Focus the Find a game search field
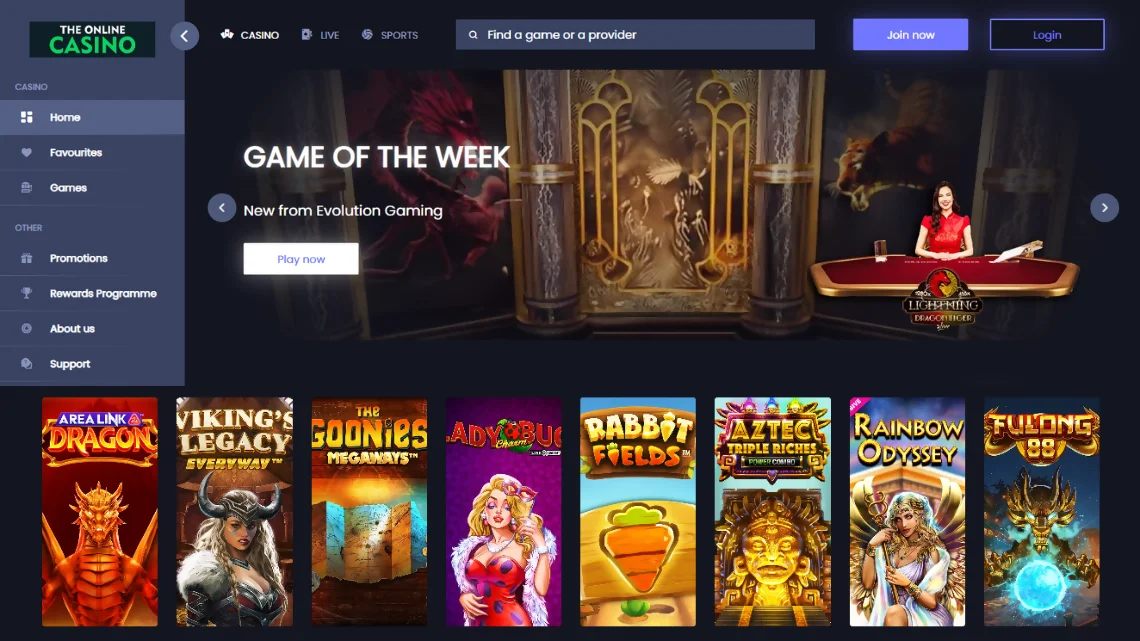This screenshot has height=641, width=1140. click(635, 35)
